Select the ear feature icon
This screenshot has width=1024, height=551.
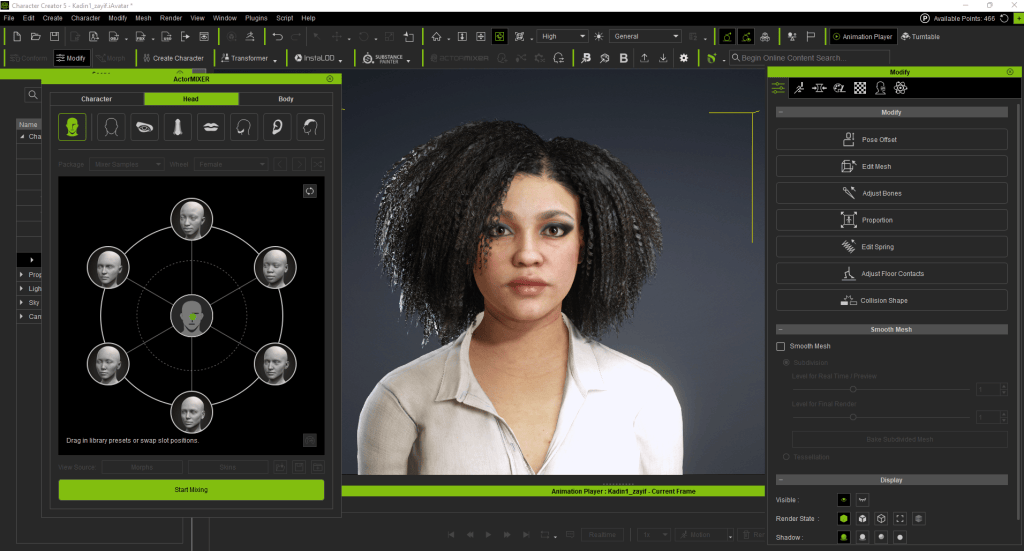[277, 127]
